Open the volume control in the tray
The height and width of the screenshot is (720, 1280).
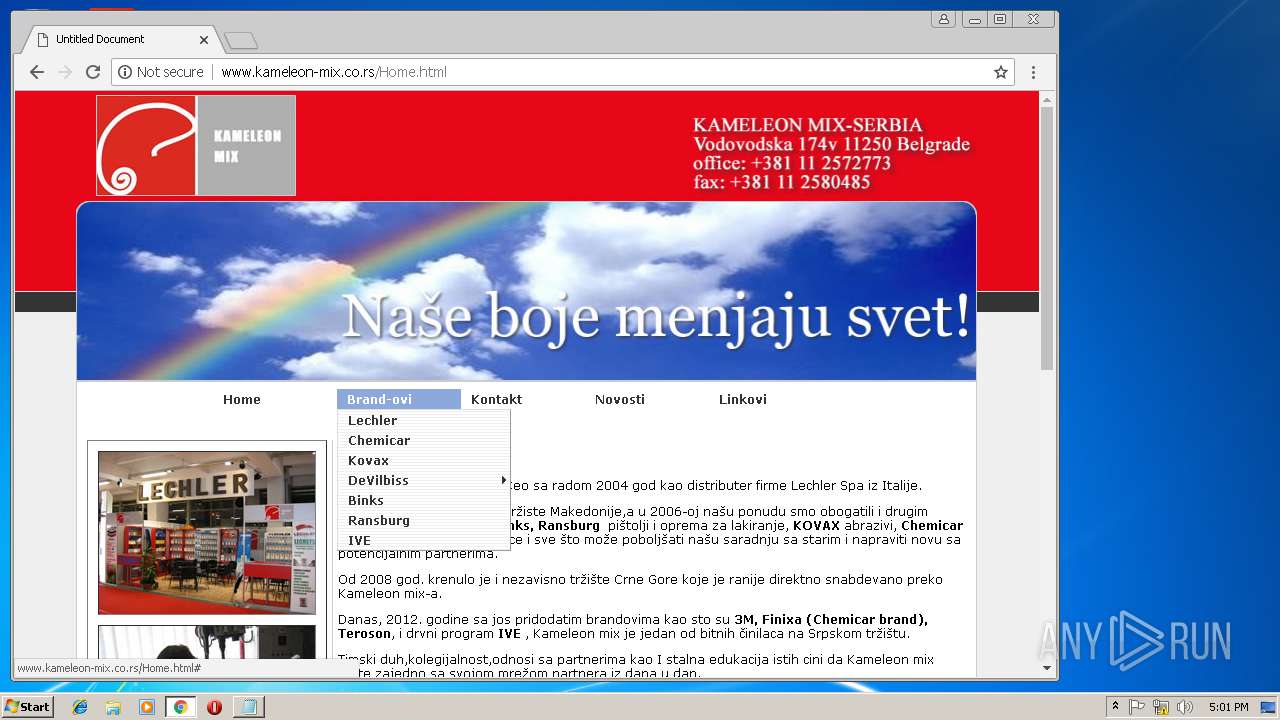coord(1185,707)
